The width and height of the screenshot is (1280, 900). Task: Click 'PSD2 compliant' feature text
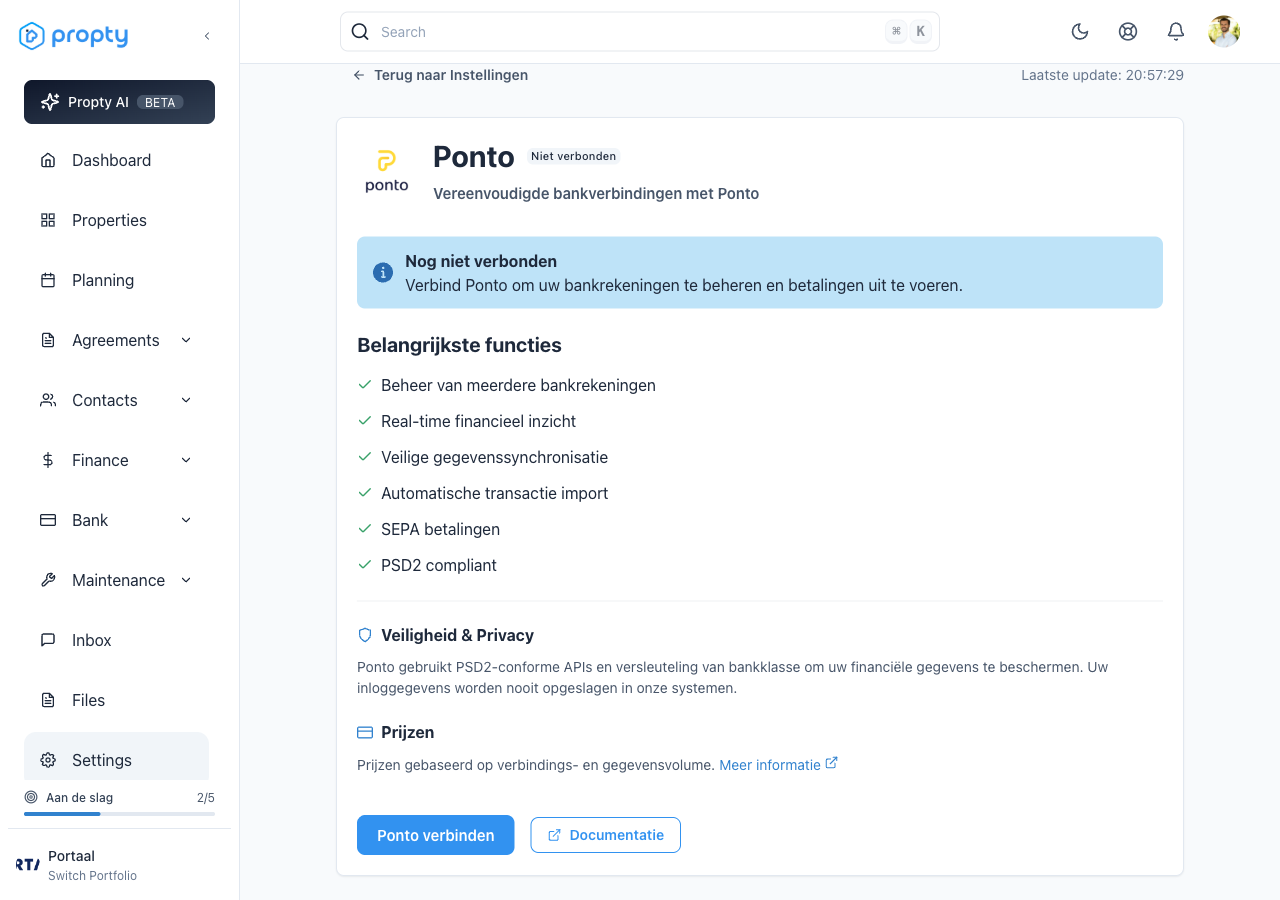(439, 565)
